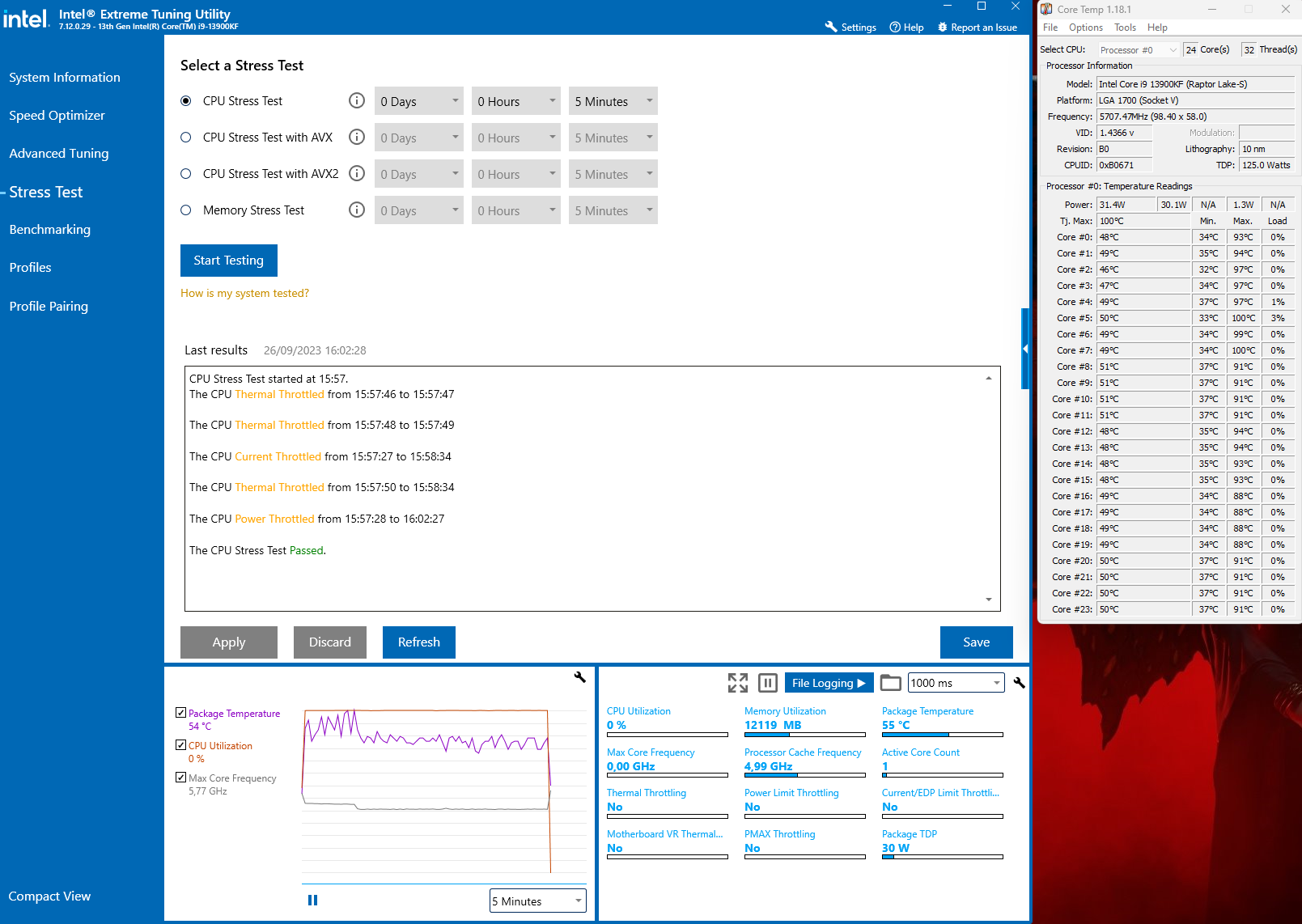This screenshot has height=924, width=1302.
Task: Click Apply button
Action: (x=229, y=642)
